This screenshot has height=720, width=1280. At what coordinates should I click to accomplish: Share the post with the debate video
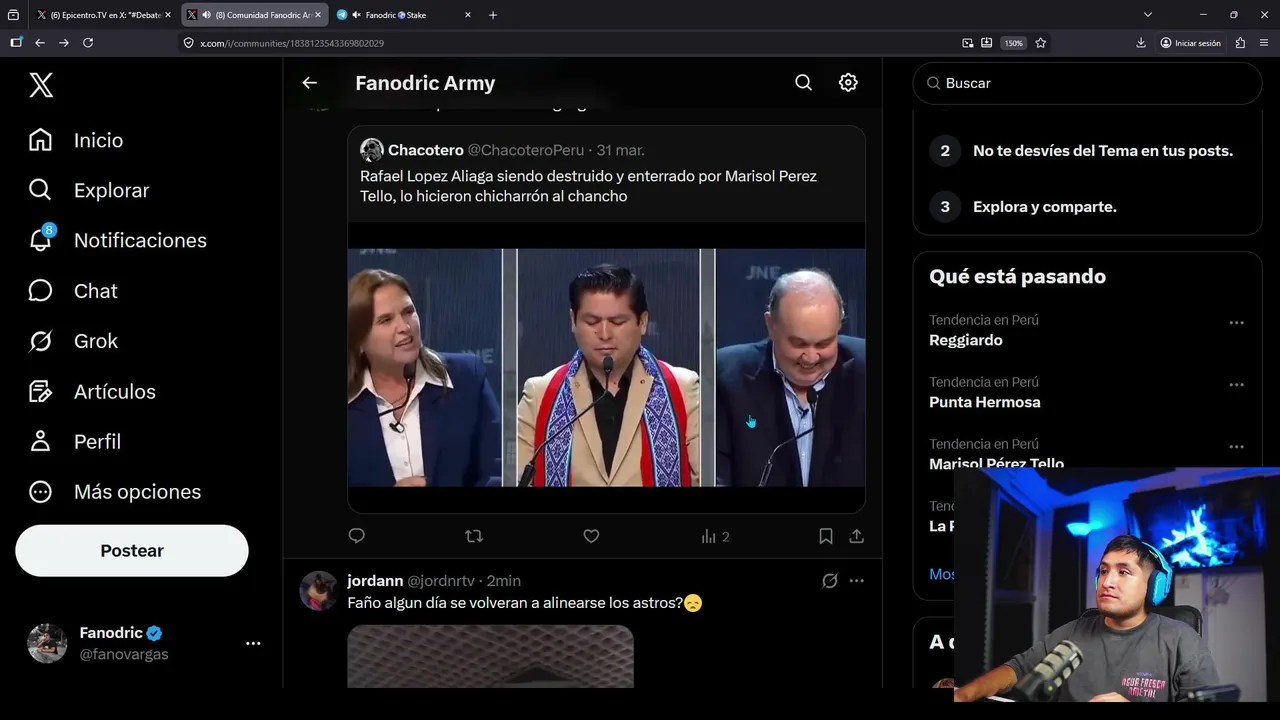point(857,536)
